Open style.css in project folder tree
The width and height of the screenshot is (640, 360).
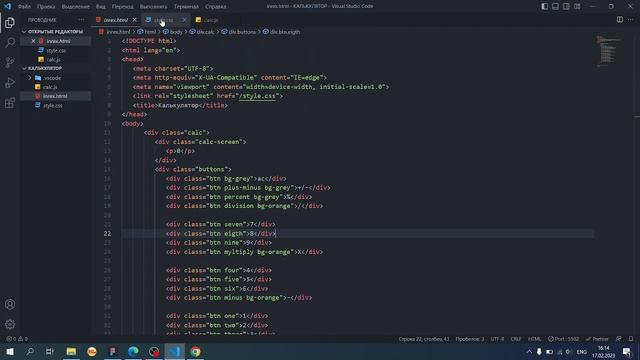click(53, 105)
